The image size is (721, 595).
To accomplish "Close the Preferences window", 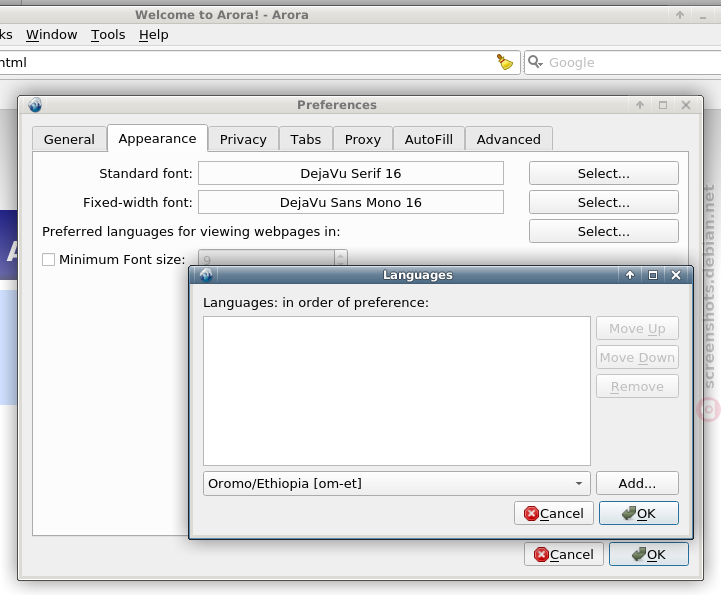I will [686, 105].
